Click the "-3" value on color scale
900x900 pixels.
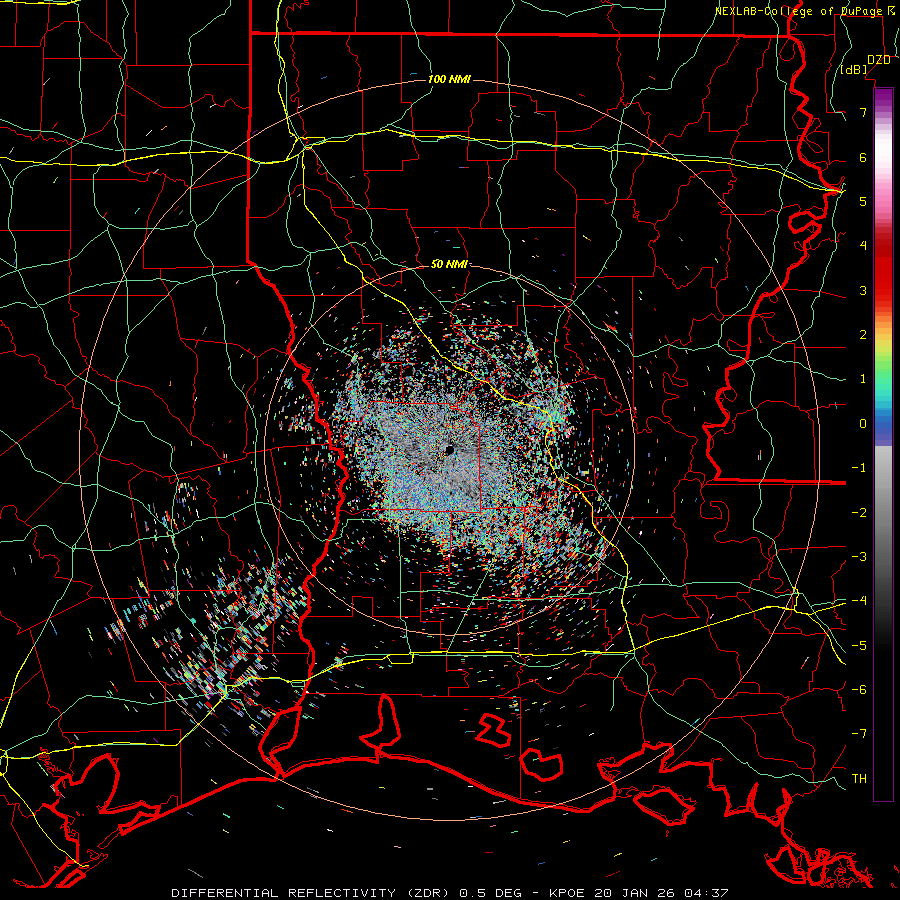coord(859,557)
